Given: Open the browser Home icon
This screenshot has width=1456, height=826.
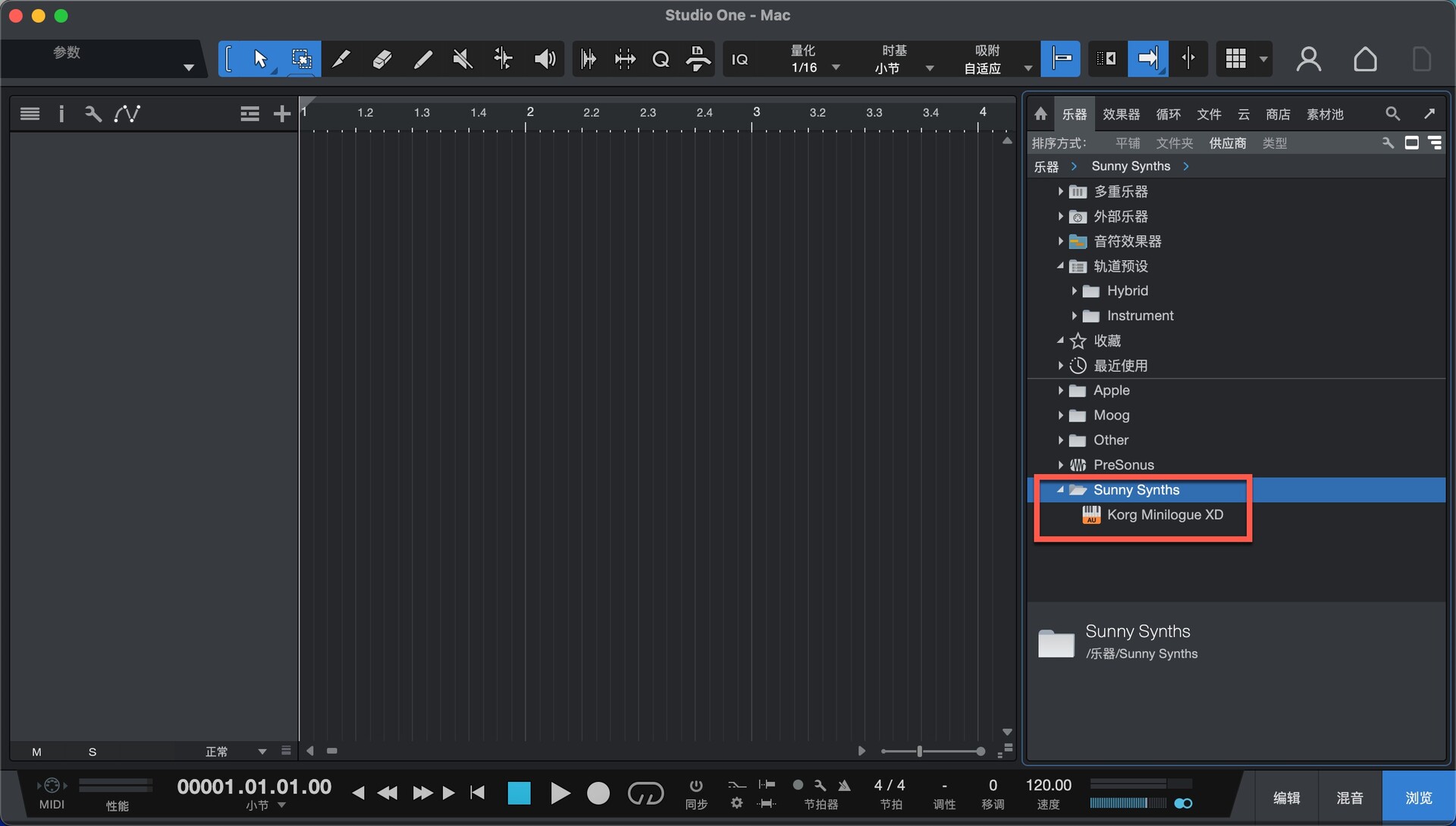Looking at the screenshot, I should click(1040, 114).
